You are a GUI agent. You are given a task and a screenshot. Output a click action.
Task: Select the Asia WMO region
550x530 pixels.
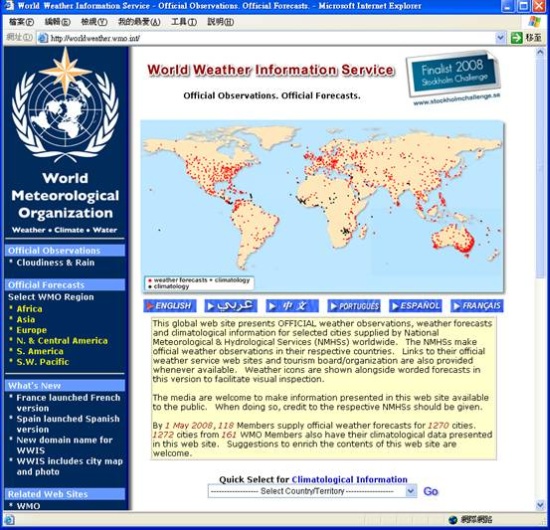click(x=26, y=320)
